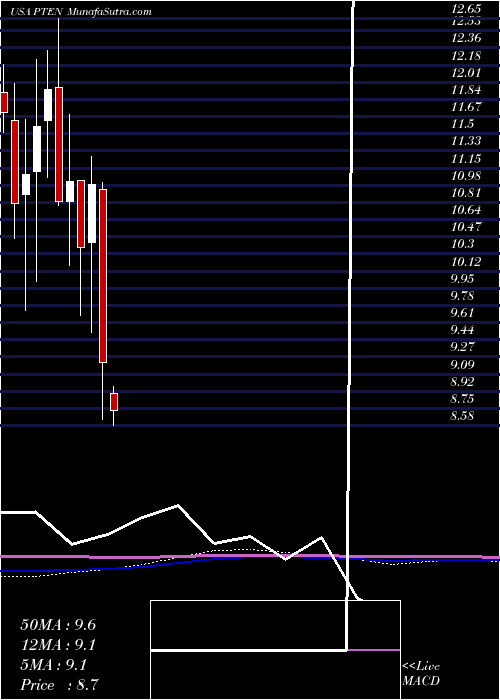Click the 8.75 price axis label
The height and width of the screenshot is (700, 500).
click(463, 399)
